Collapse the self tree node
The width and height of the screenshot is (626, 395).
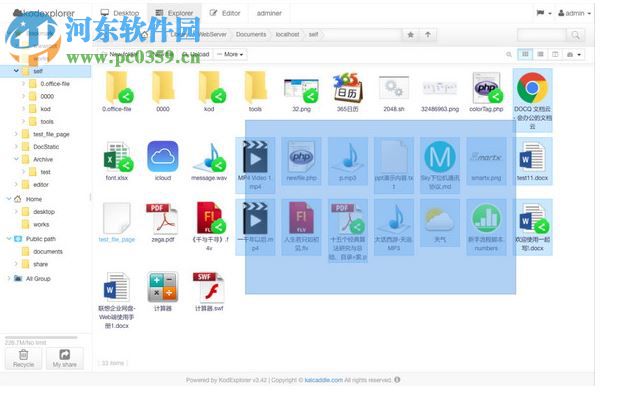16,71
